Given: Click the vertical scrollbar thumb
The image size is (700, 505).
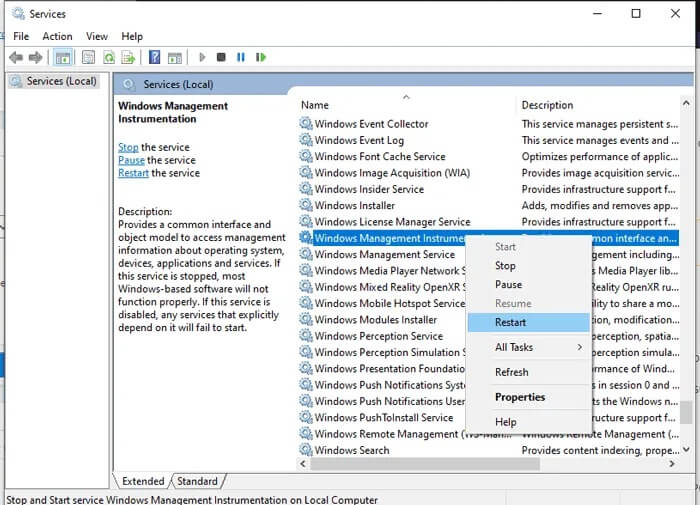Looking at the screenshot, I should point(686,412).
